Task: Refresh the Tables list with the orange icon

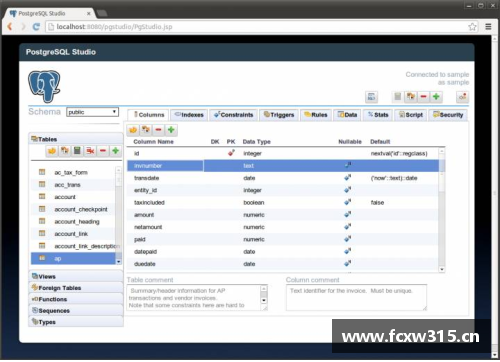Action: tap(52, 151)
